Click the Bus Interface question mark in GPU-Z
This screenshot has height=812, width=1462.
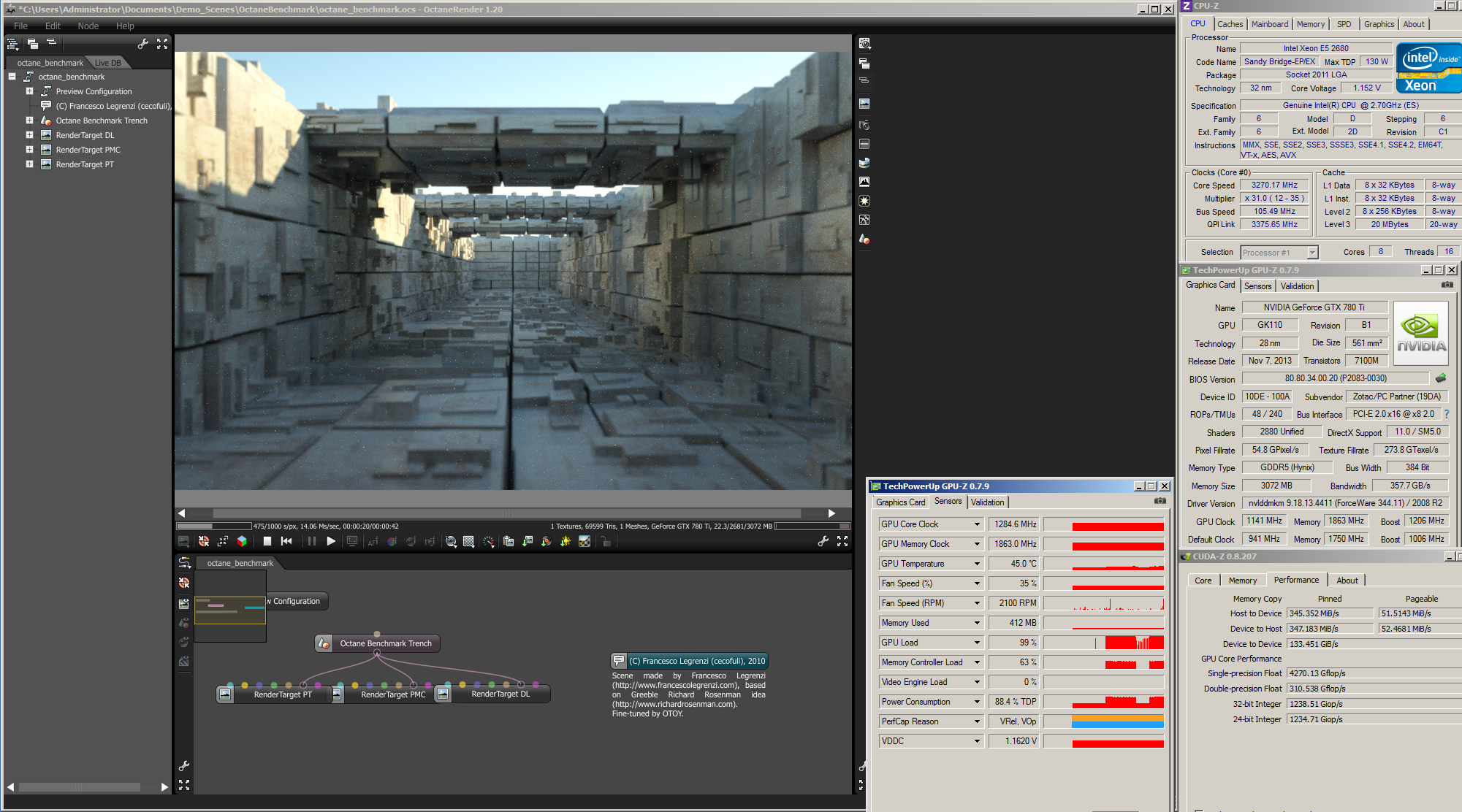1447,414
